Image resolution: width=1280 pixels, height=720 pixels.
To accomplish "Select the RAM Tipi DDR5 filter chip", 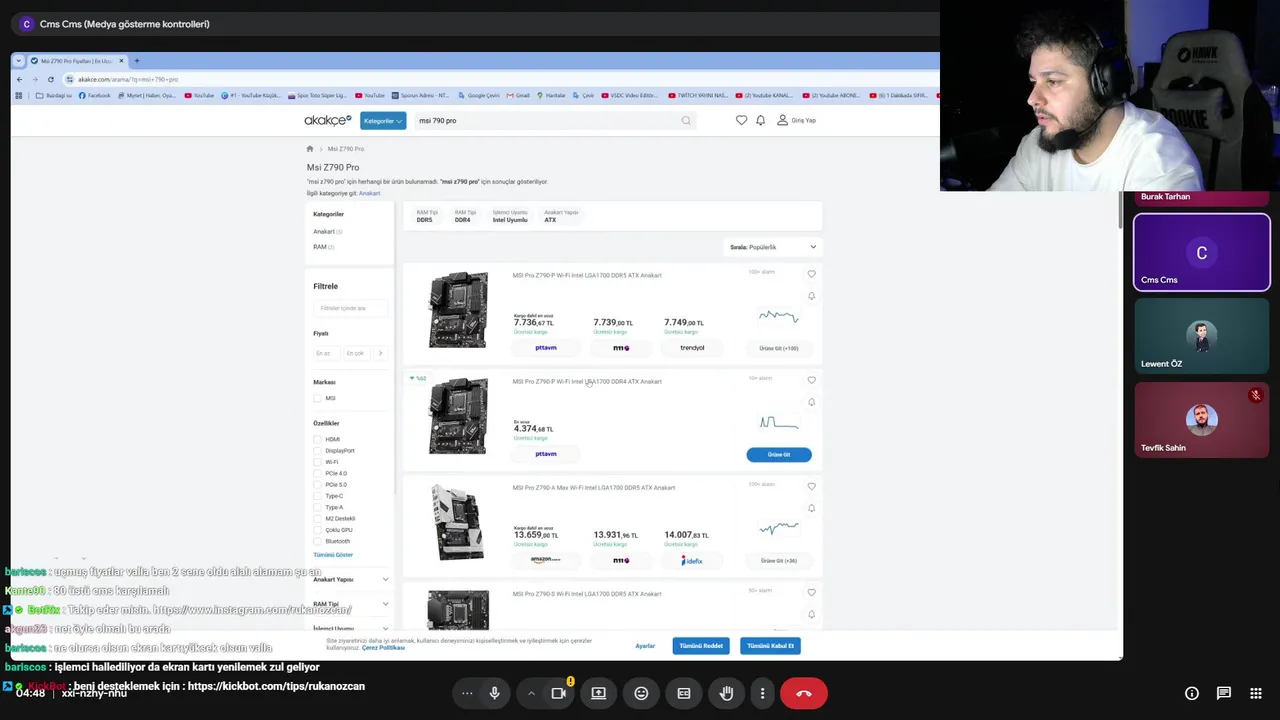I will 427,216.
